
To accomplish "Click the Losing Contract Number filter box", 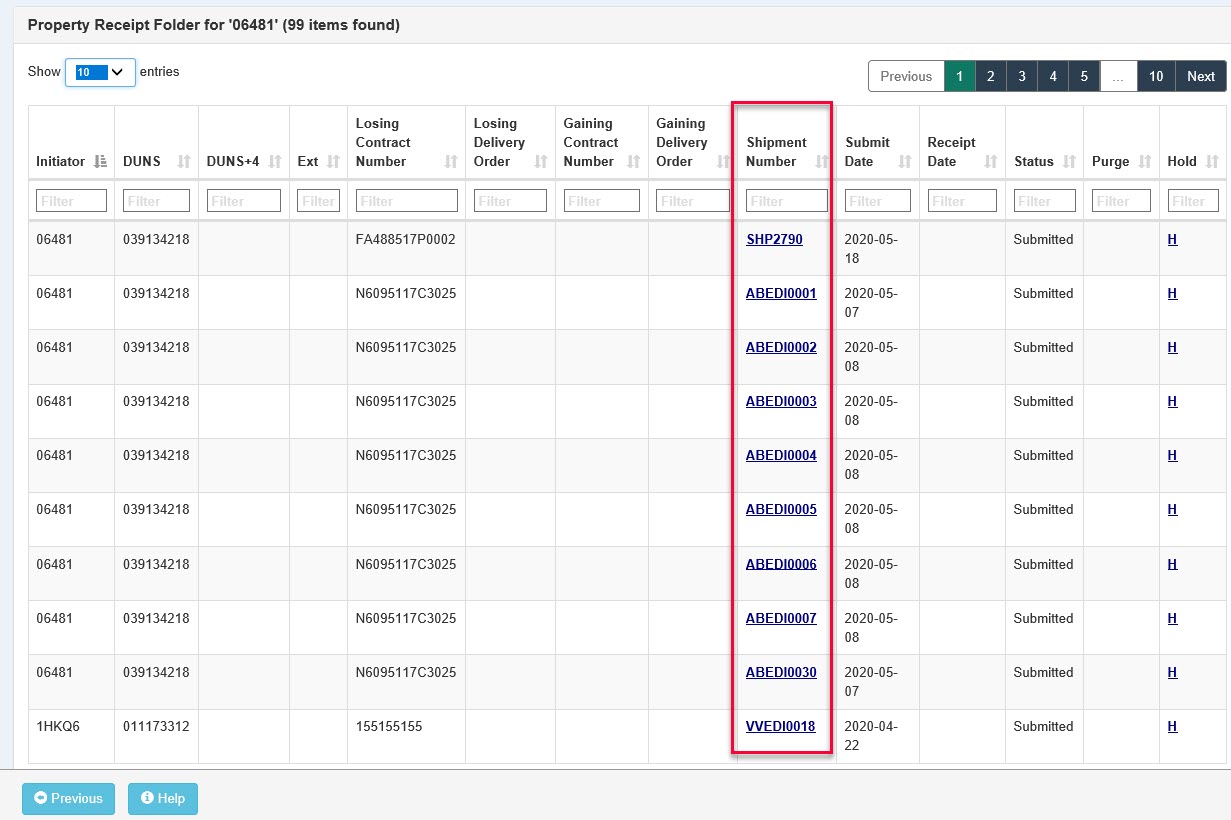I will [x=406, y=201].
